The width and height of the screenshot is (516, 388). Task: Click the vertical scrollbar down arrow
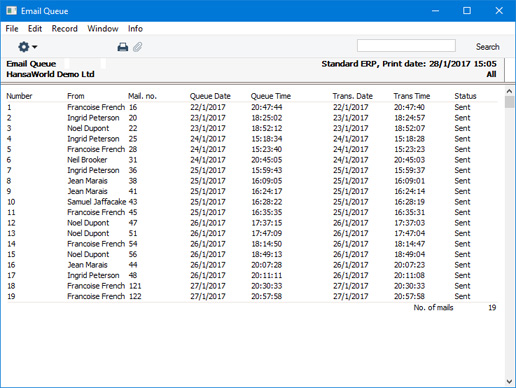pyautogui.click(x=509, y=381)
